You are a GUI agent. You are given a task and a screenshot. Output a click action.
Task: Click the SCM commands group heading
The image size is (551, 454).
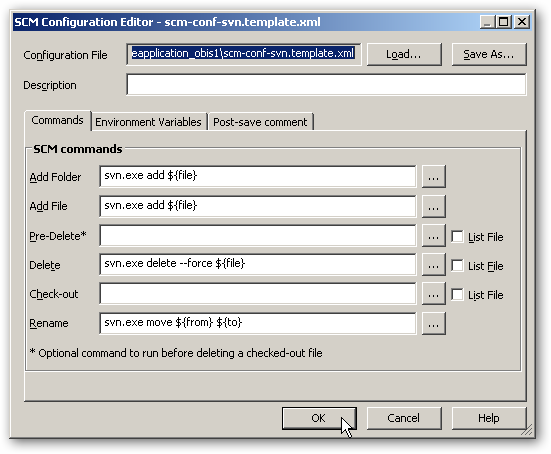point(78,149)
